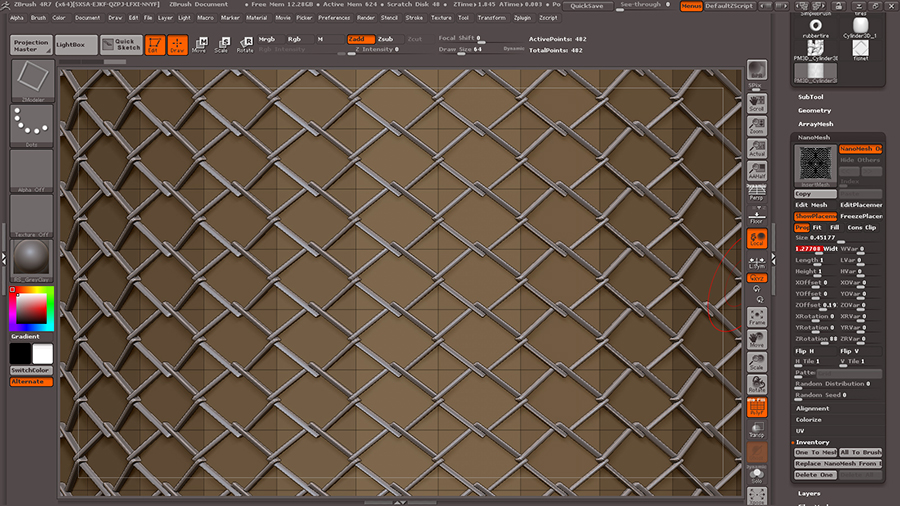The width and height of the screenshot is (900, 506).
Task: Click the main color picker square
Action: tap(31, 310)
